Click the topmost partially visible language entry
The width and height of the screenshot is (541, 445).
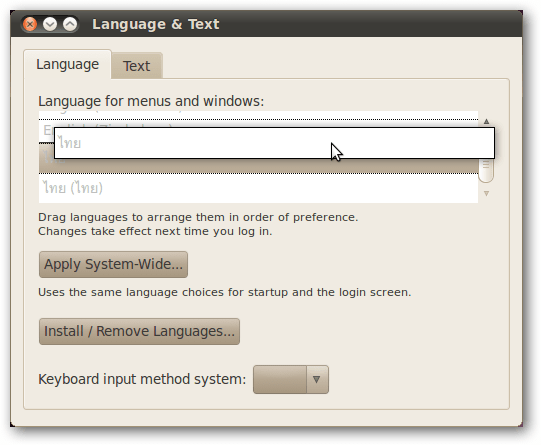point(258,115)
